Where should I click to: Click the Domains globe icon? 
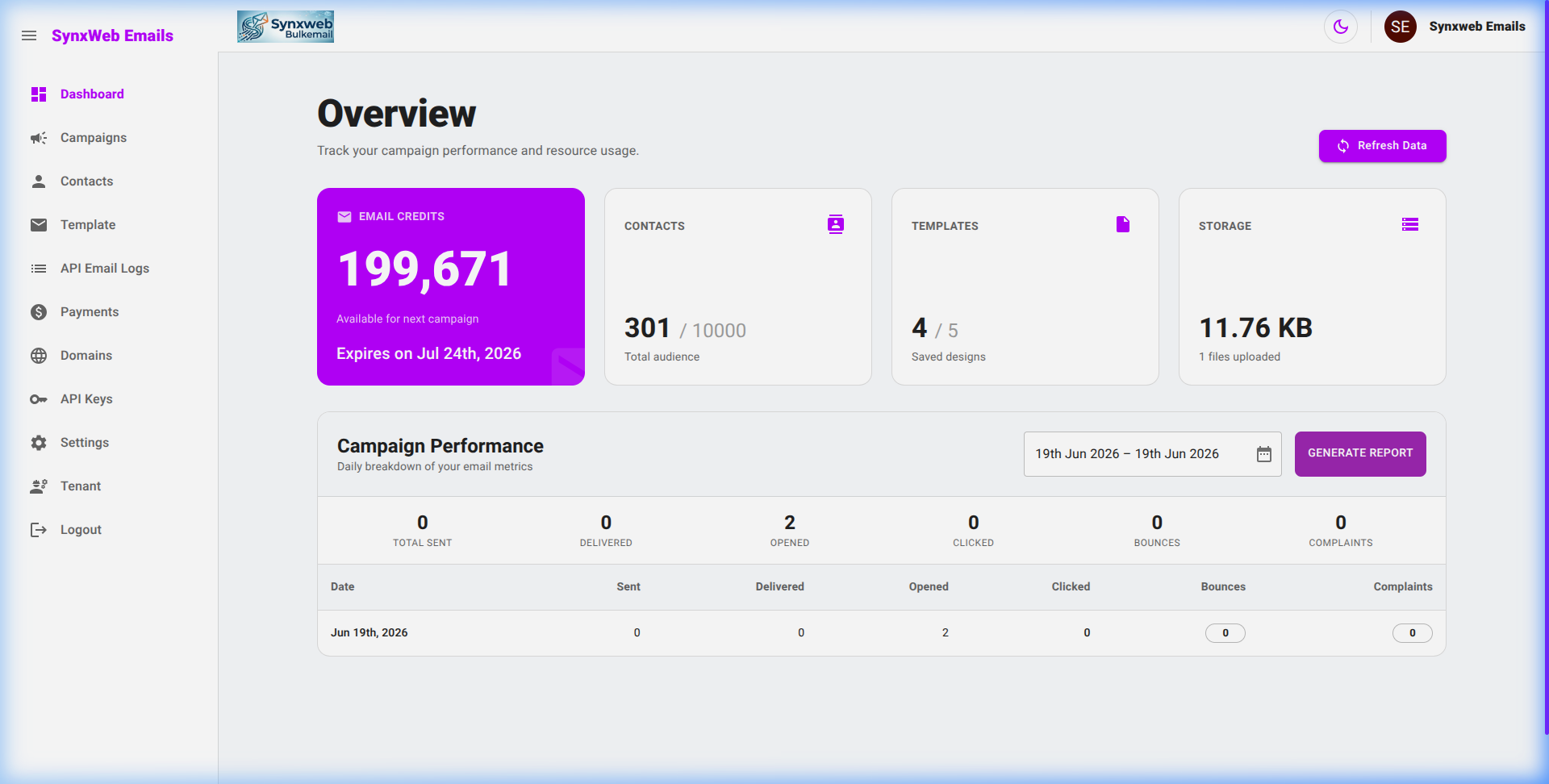39,356
